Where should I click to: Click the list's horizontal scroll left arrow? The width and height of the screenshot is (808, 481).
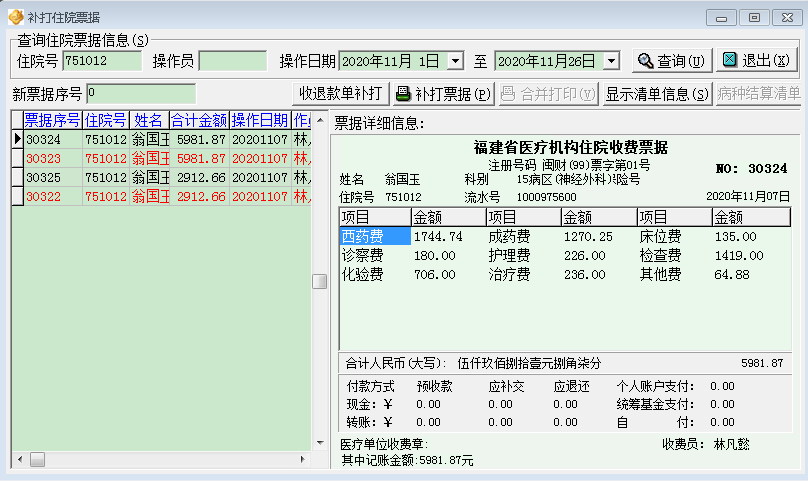[20, 459]
